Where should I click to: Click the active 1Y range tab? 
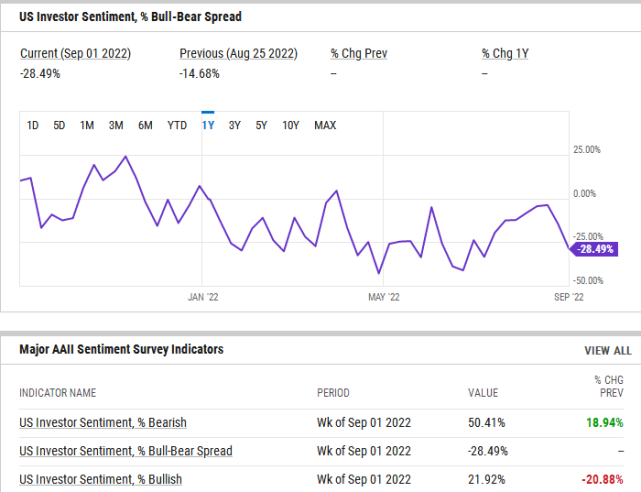pos(208,125)
